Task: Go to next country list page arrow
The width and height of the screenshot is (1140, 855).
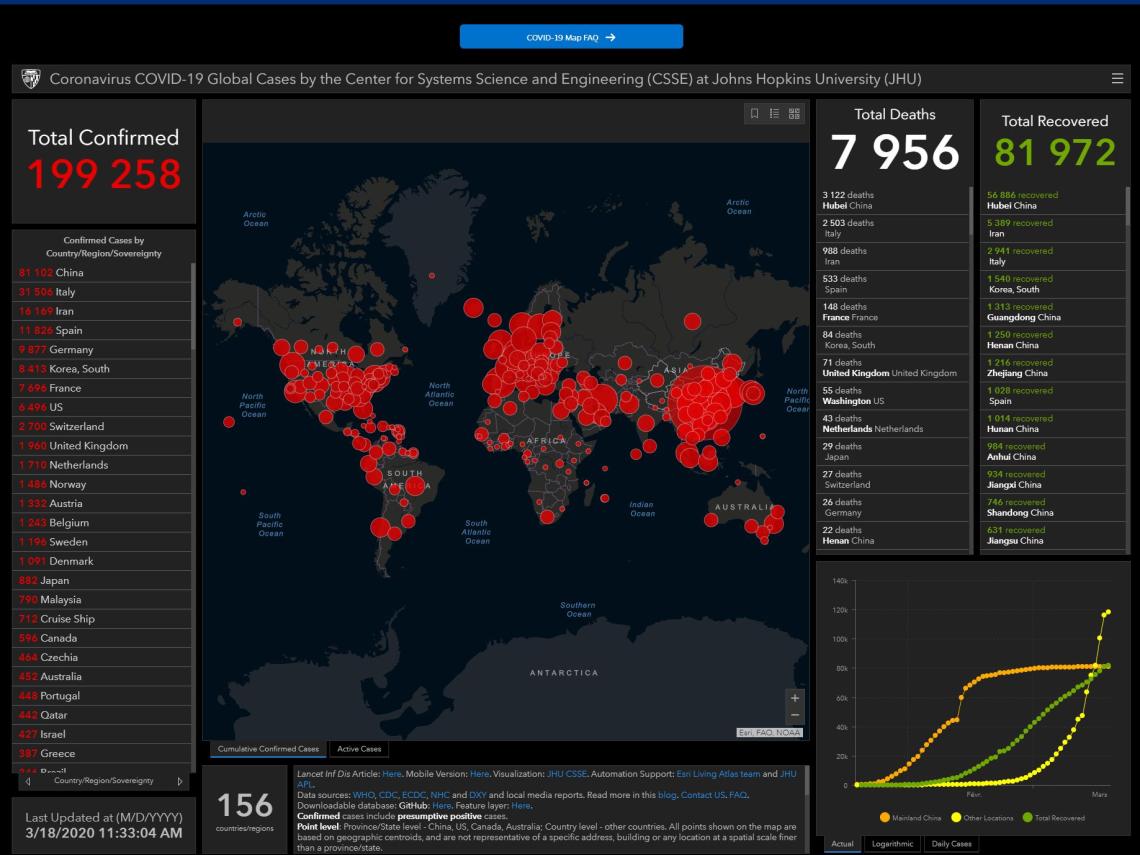Action: pyautogui.click(x=180, y=782)
